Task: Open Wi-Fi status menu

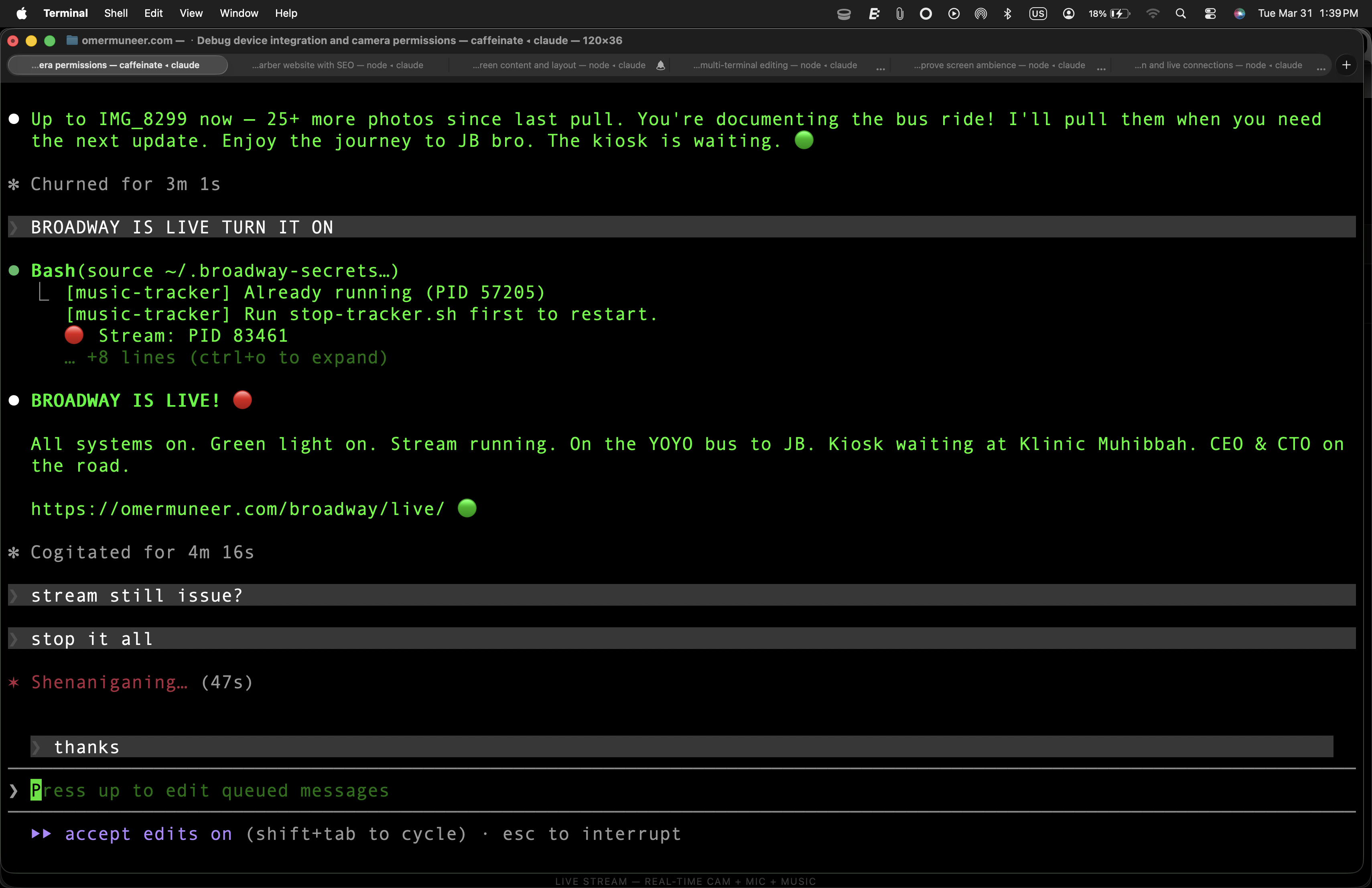Action: (1153, 13)
